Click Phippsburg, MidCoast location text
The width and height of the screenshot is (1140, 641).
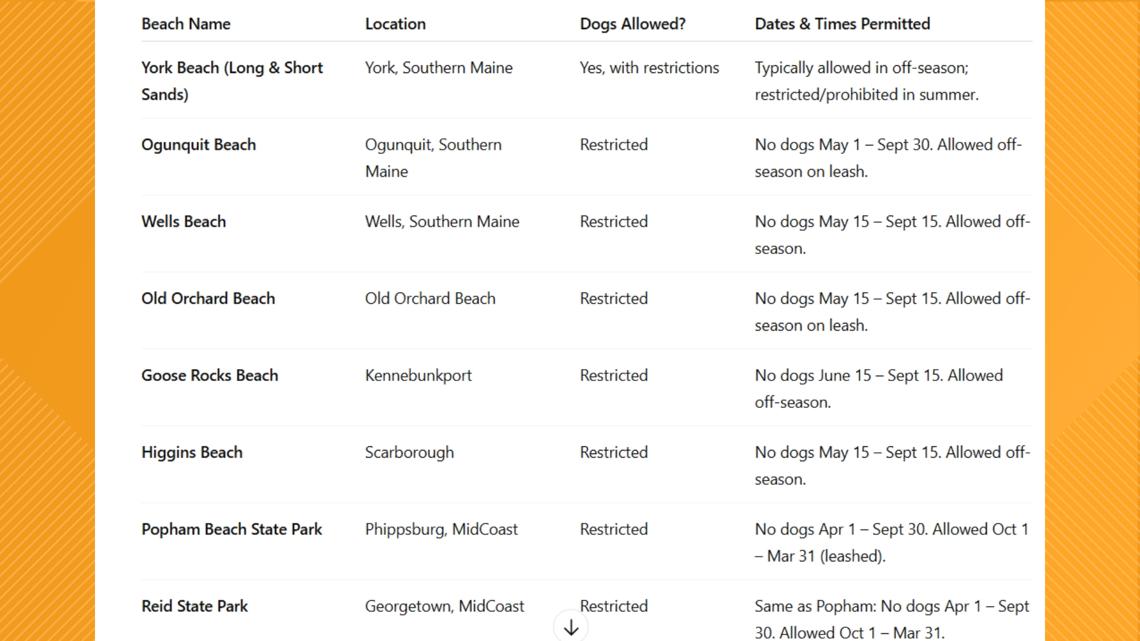[441, 530]
